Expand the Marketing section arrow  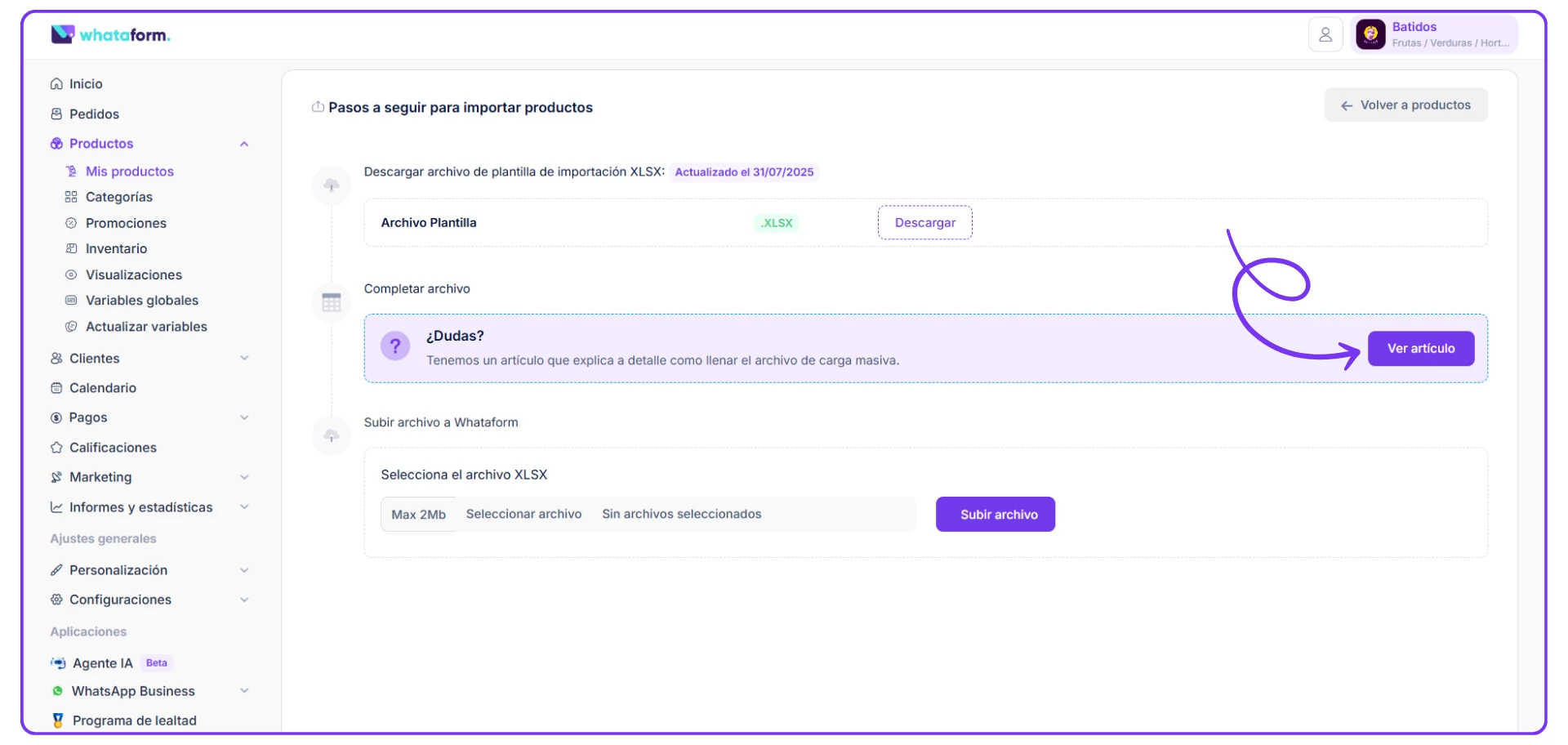(x=243, y=477)
